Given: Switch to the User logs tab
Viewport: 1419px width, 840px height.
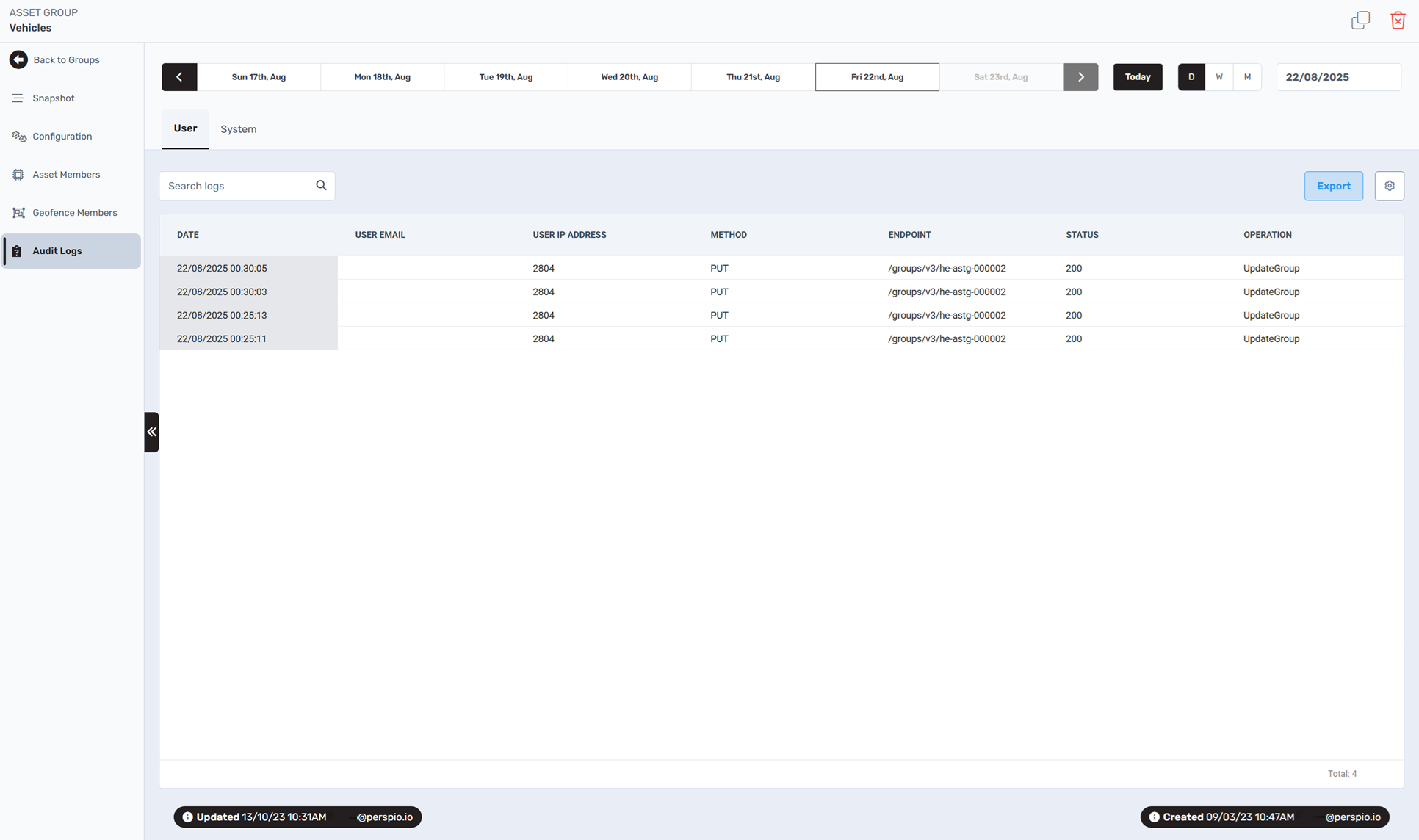Looking at the screenshot, I should coord(185,128).
